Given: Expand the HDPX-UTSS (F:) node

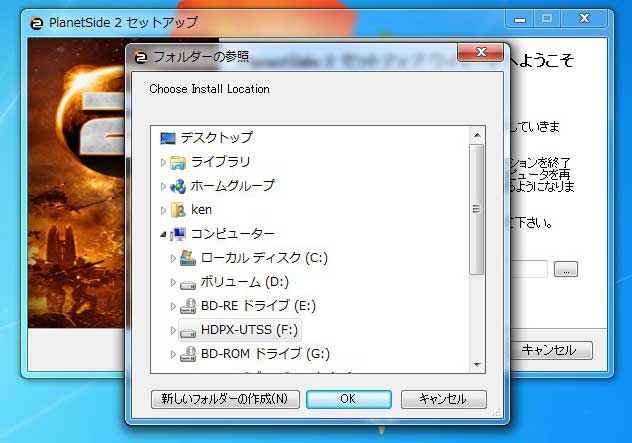Looking at the screenshot, I should (x=173, y=331).
